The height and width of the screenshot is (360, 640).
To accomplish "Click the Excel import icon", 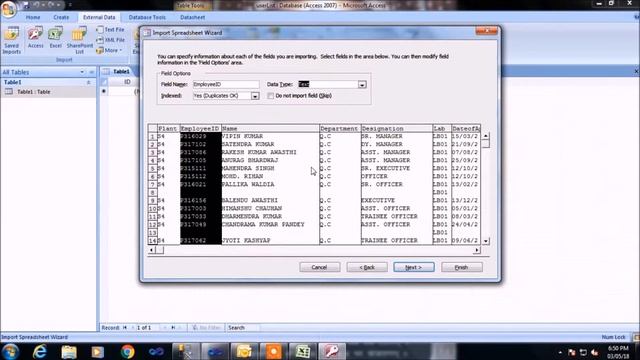I will [56, 38].
